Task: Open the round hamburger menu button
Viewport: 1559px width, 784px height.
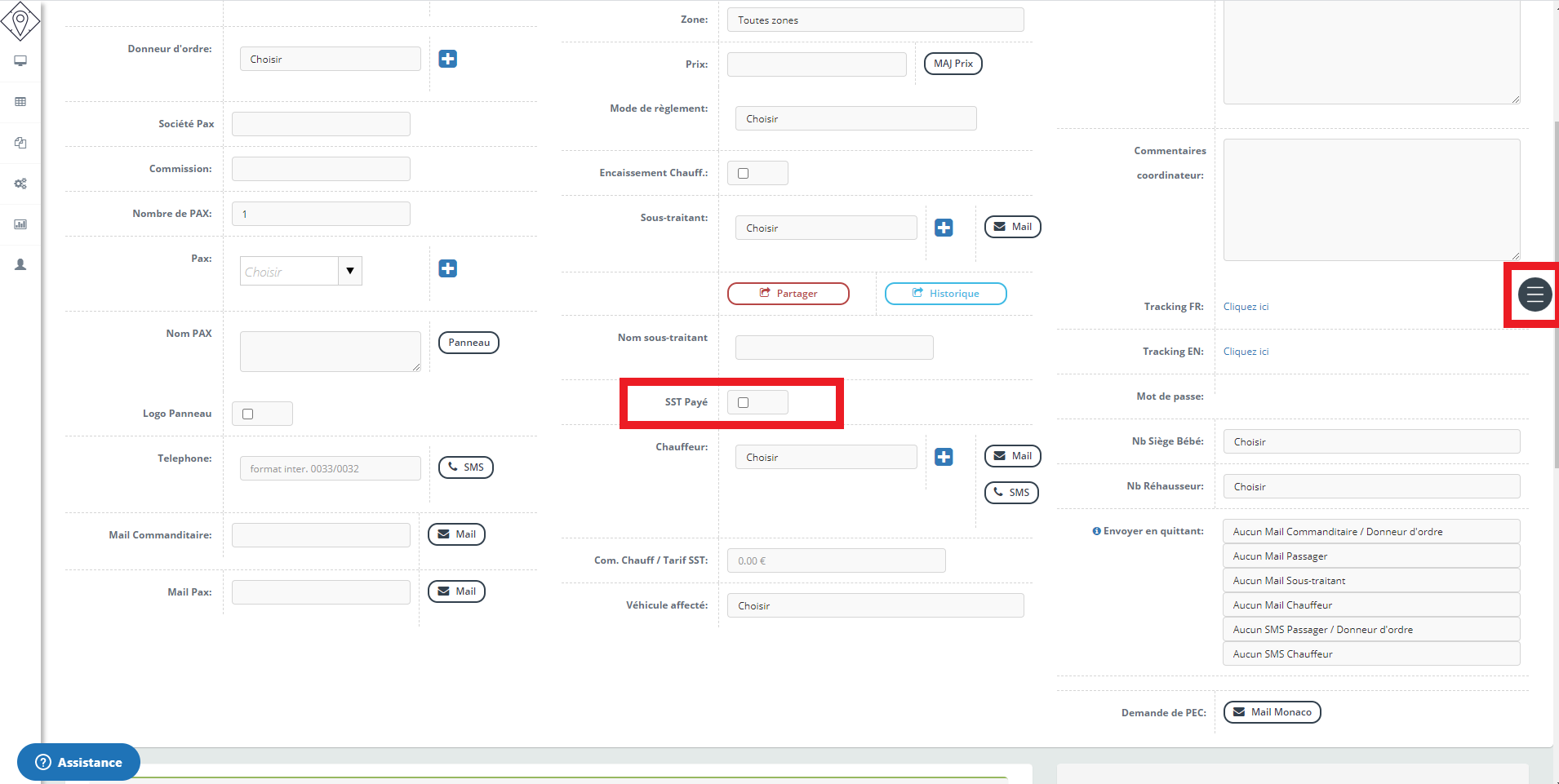Action: [1535, 295]
